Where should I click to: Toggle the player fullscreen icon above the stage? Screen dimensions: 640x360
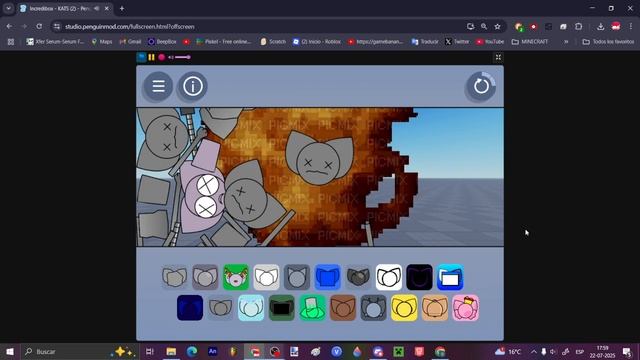(498, 57)
